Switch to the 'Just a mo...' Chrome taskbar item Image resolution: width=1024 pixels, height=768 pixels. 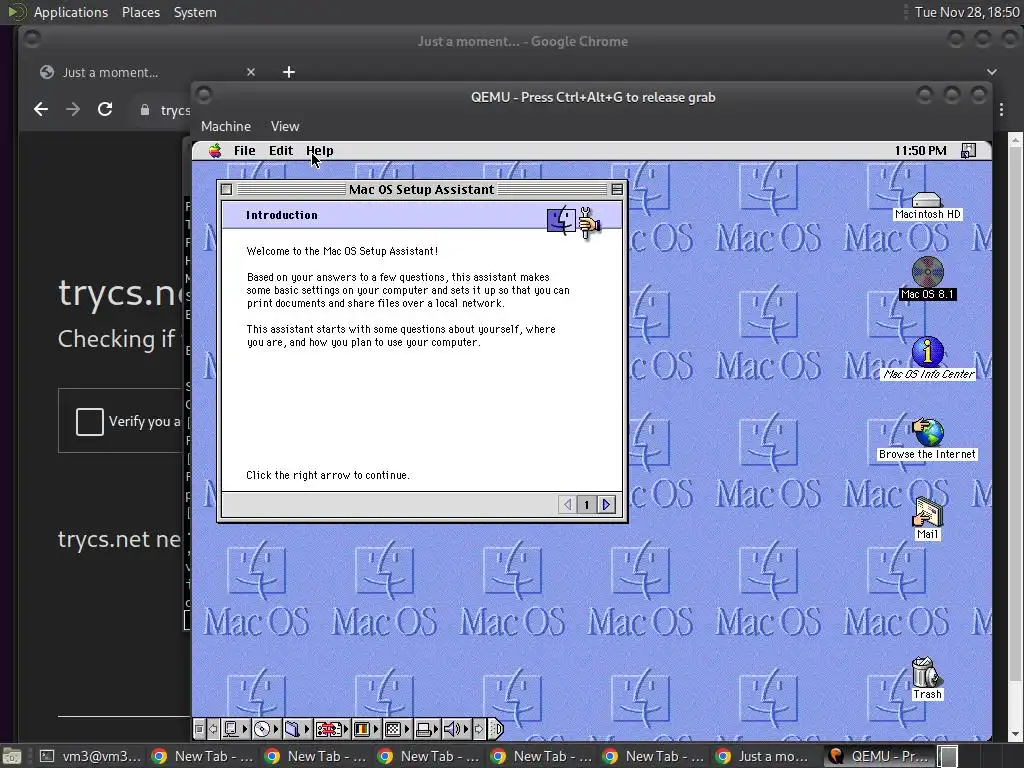coord(765,756)
